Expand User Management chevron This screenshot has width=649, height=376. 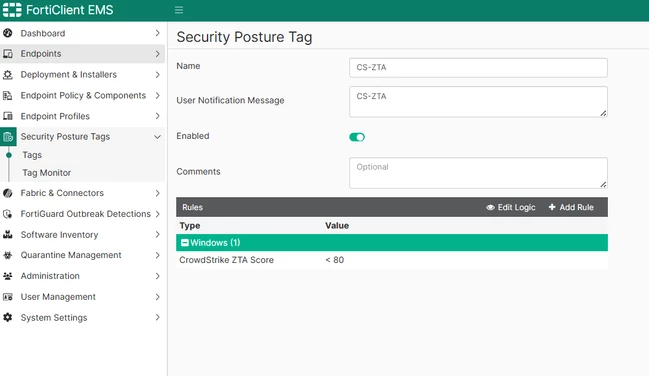pos(157,297)
